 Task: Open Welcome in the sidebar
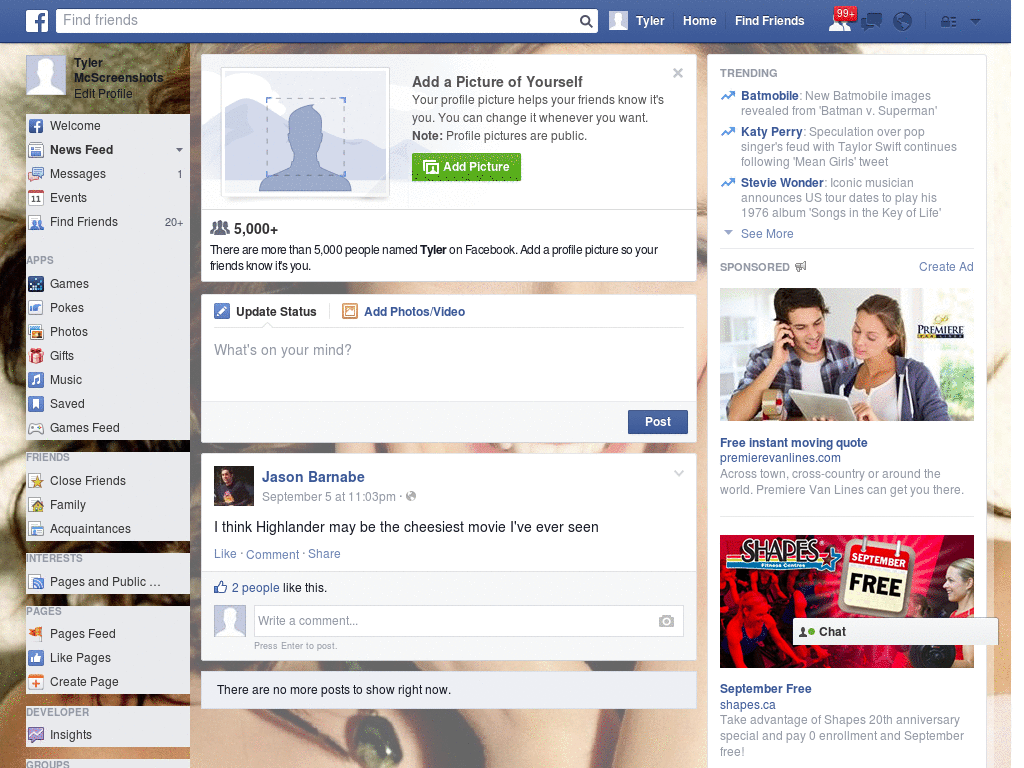tap(108, 125)
